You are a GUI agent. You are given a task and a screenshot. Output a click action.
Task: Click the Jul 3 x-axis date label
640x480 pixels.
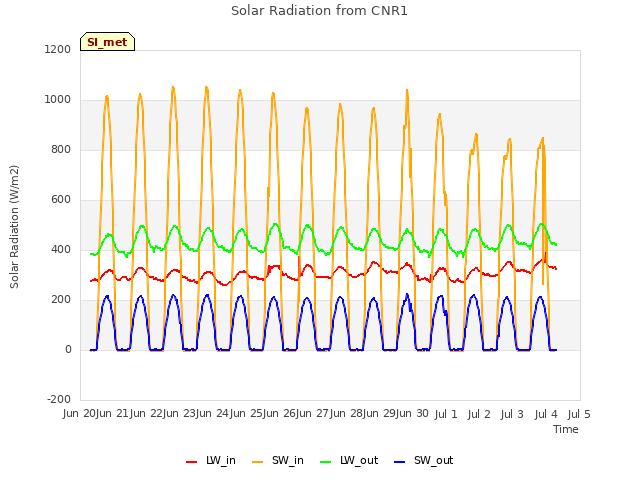tap(512, 414)
